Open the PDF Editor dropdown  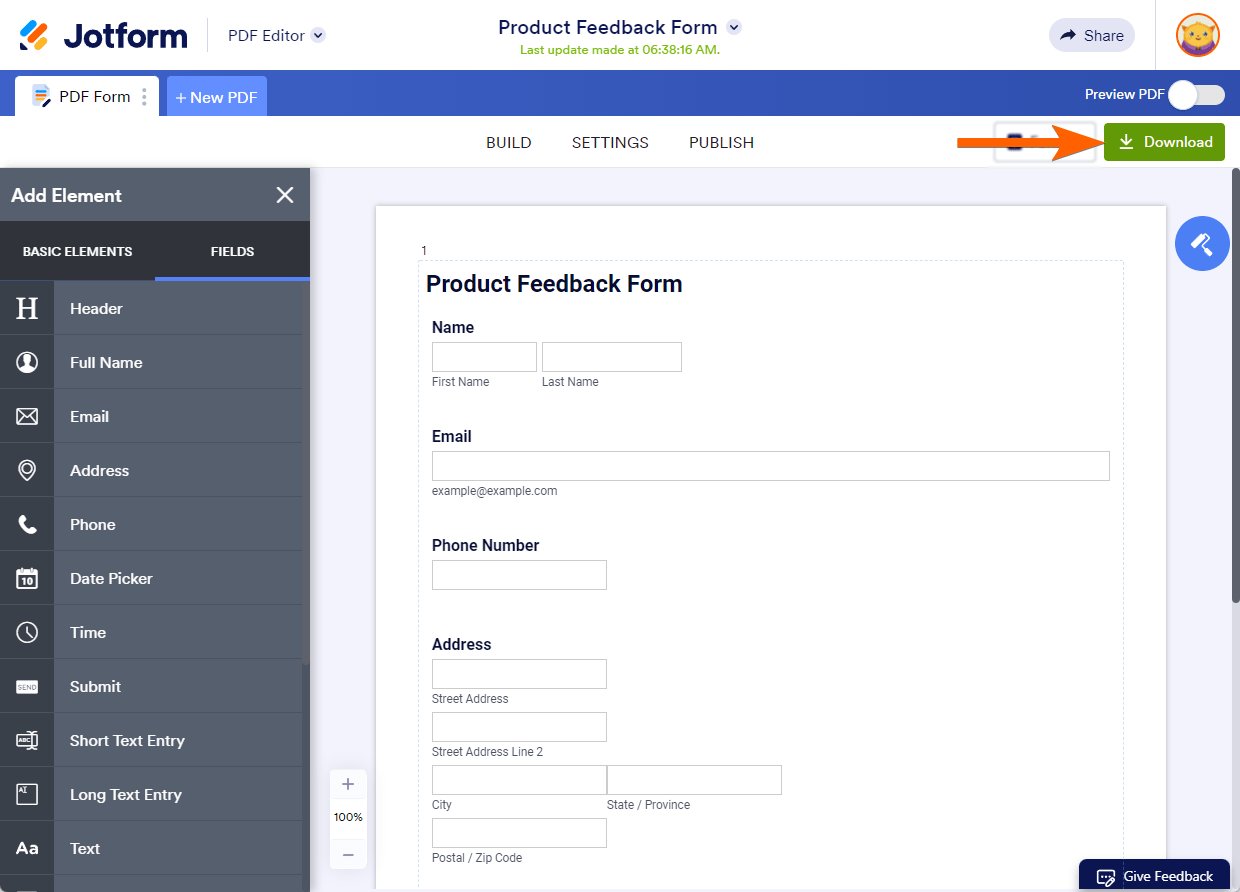coord(318,36)
